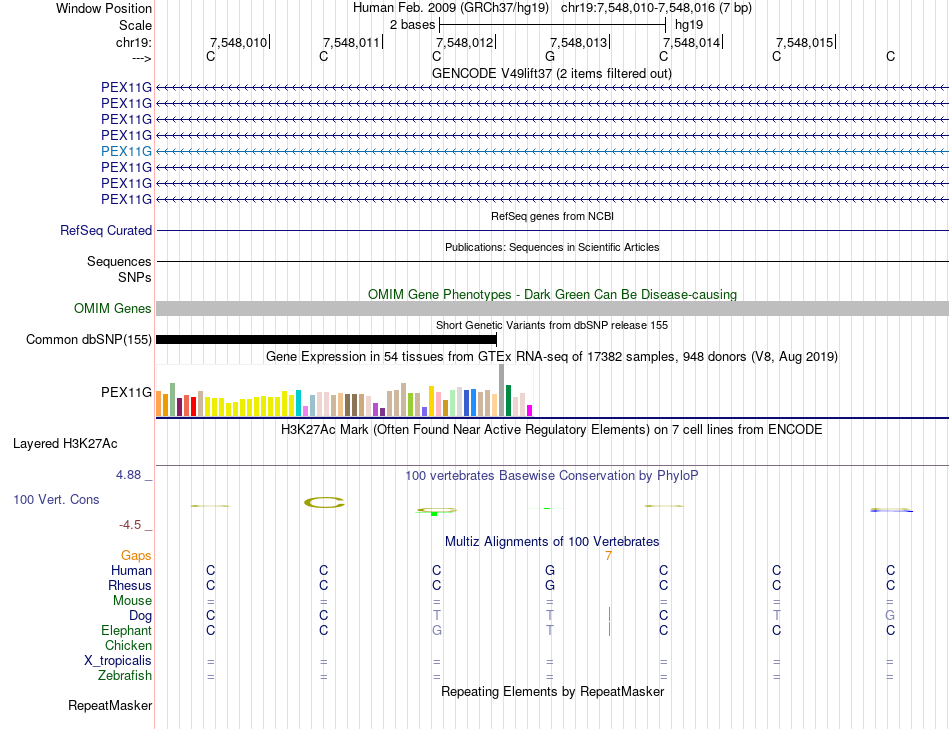Viewport: 950px width, 729px height.
Task: Click the black Common dbSNP variant bar
Action: (327, 339)
